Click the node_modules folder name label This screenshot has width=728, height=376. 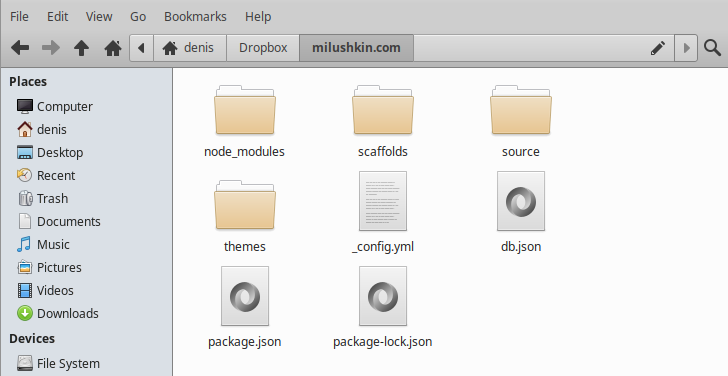point(244,152)
